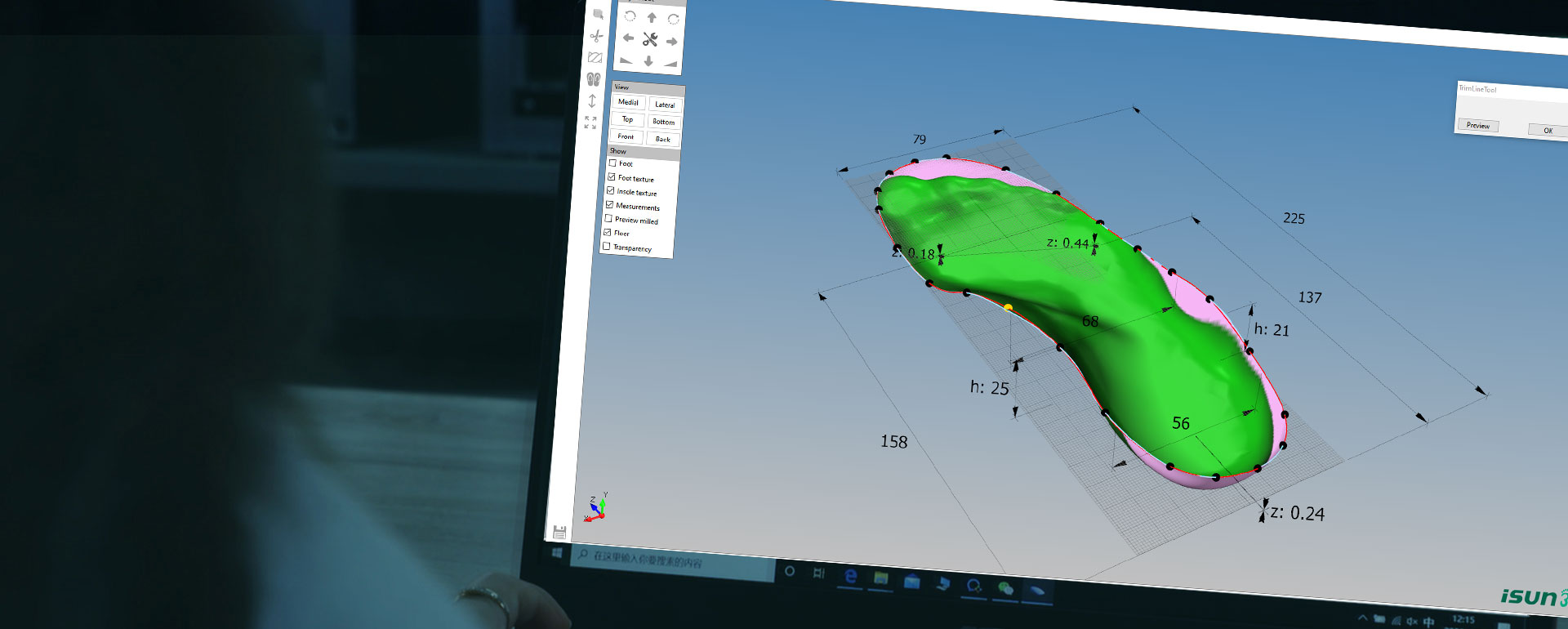Switch to the Medial view
Screen dimensions: 1568x629
[628, 102]
